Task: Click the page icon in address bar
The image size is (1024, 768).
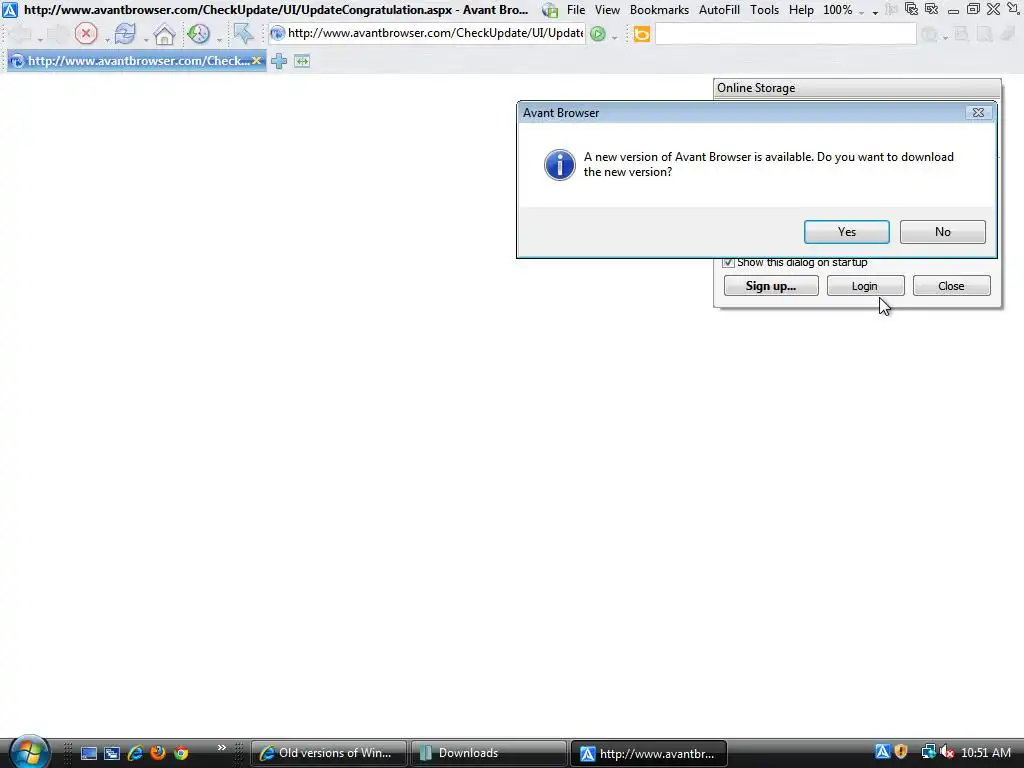Action: click(278, 33)
